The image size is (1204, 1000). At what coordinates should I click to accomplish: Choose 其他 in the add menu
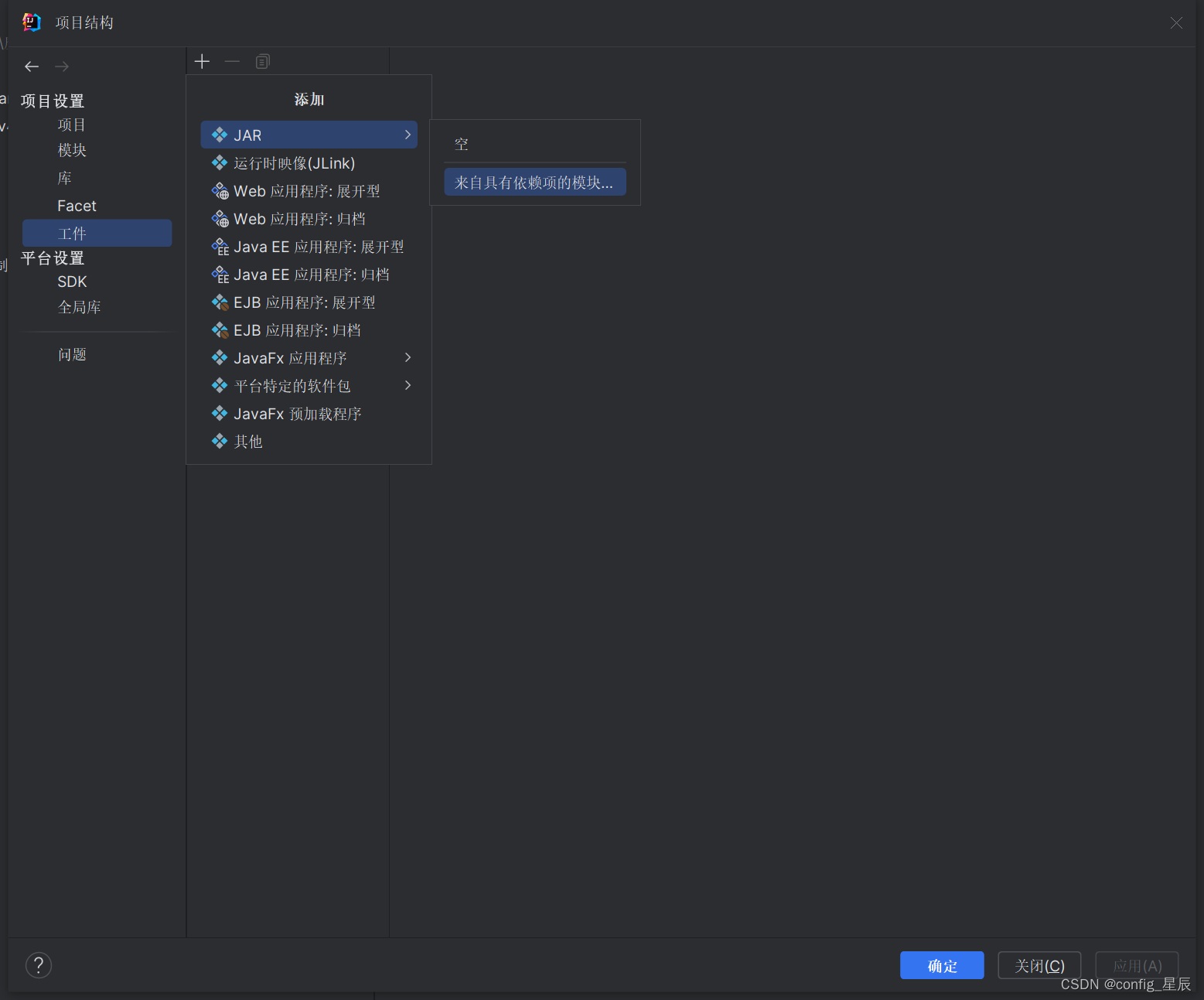coord(309,442)
